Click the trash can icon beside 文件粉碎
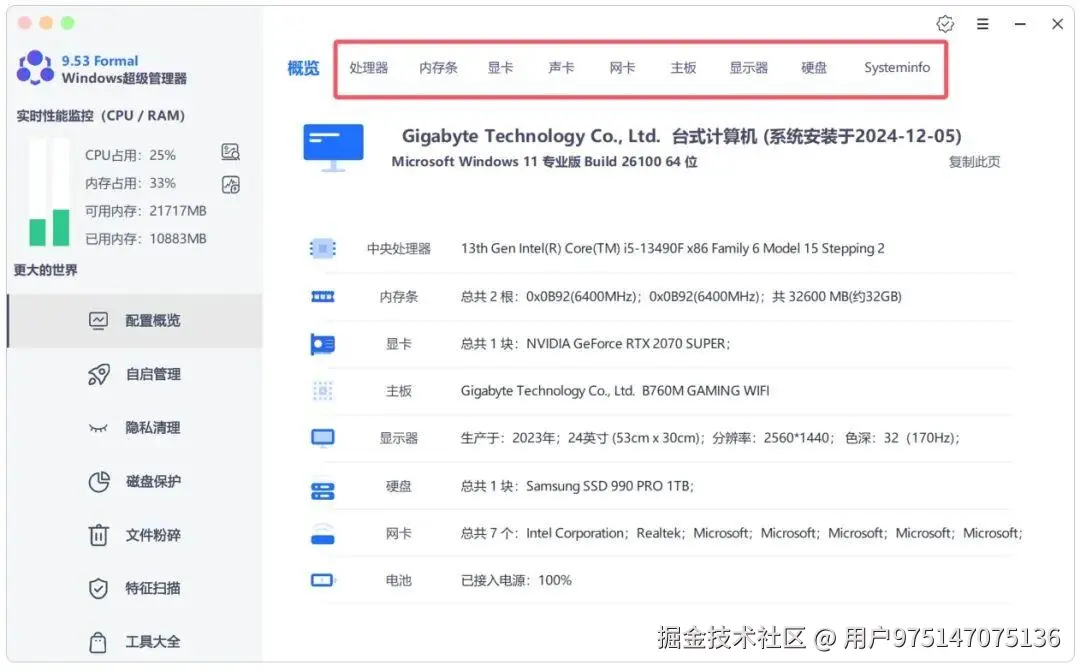This screenshot has width=1080, height=671. (98, 535)
